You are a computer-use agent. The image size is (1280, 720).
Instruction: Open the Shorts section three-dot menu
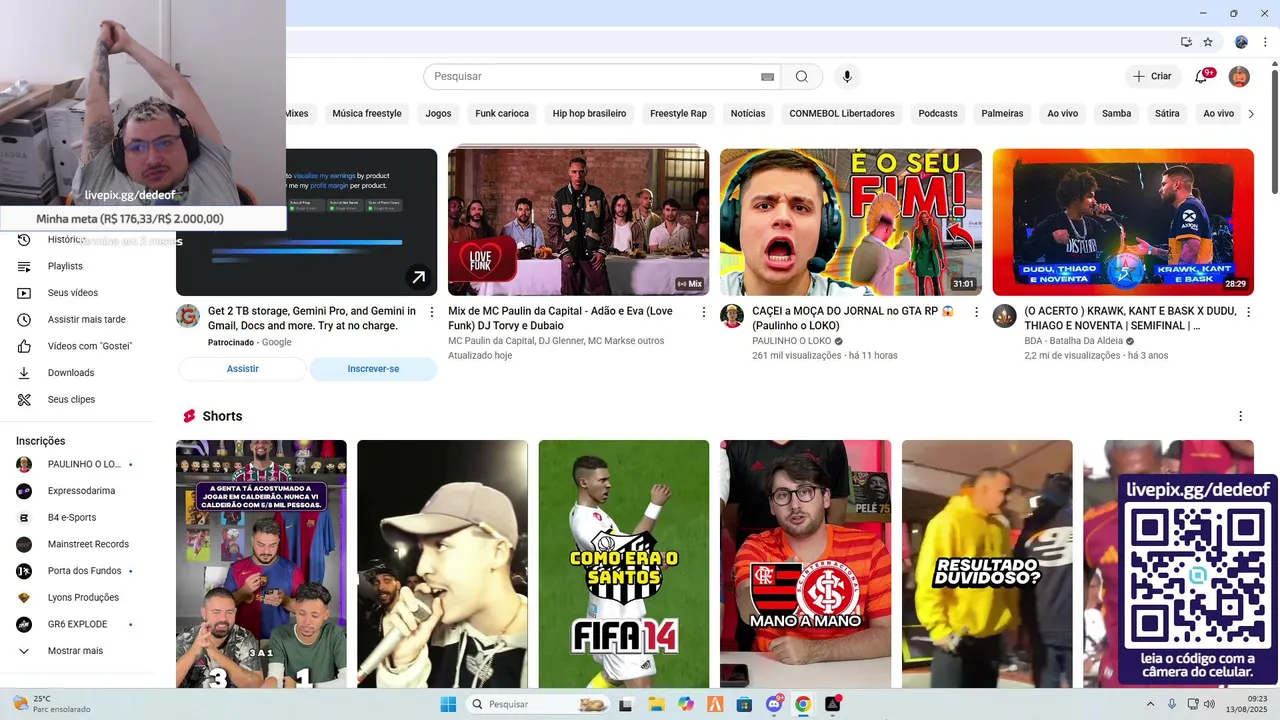click(1241, 416)
